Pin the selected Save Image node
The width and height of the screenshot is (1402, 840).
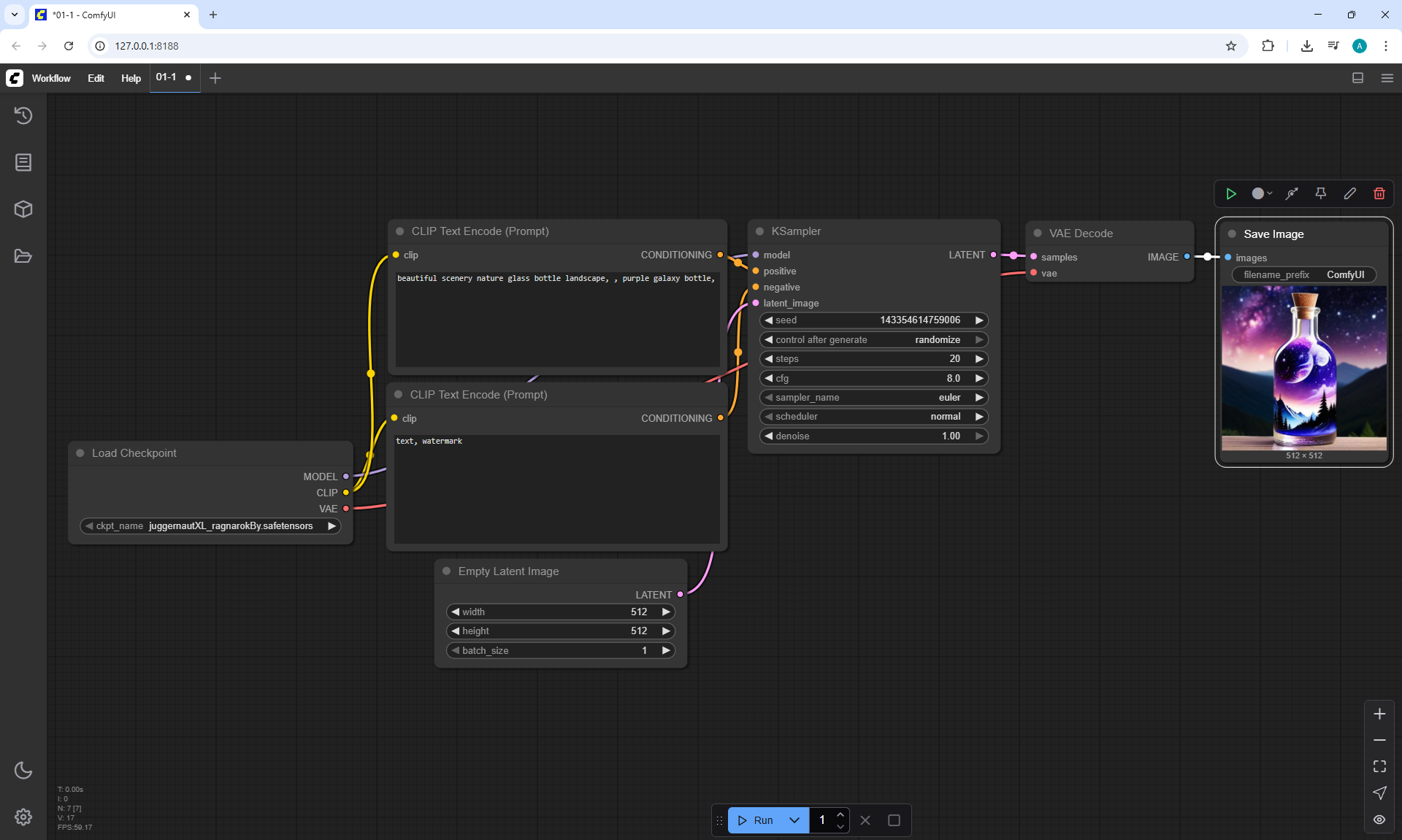[1320, 193]
